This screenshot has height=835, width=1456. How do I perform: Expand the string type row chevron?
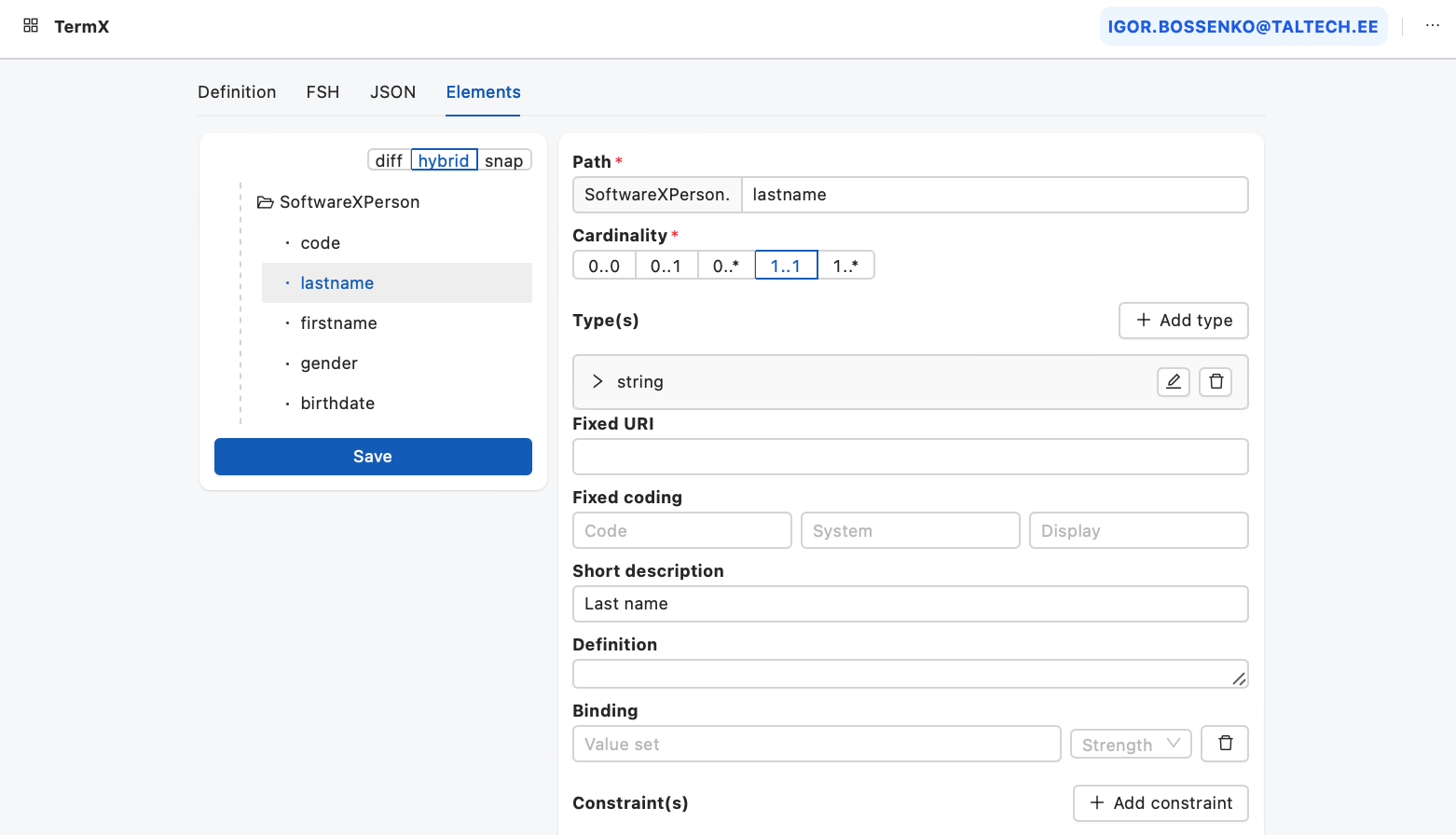tap(598, 382)
